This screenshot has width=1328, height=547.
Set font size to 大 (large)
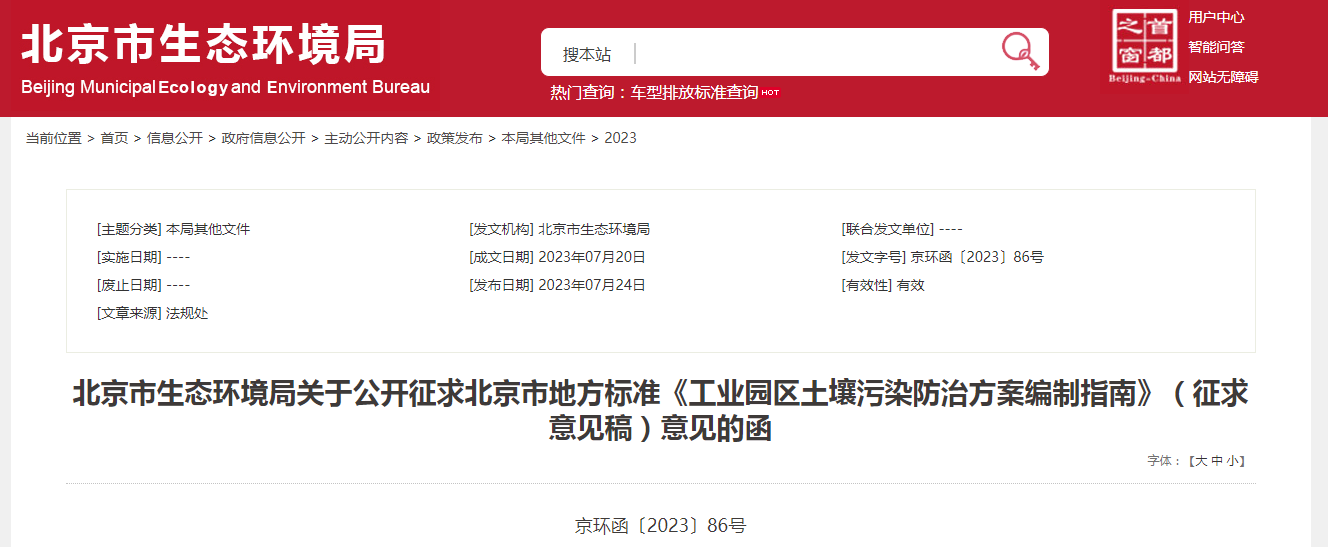coord(1202,461)
